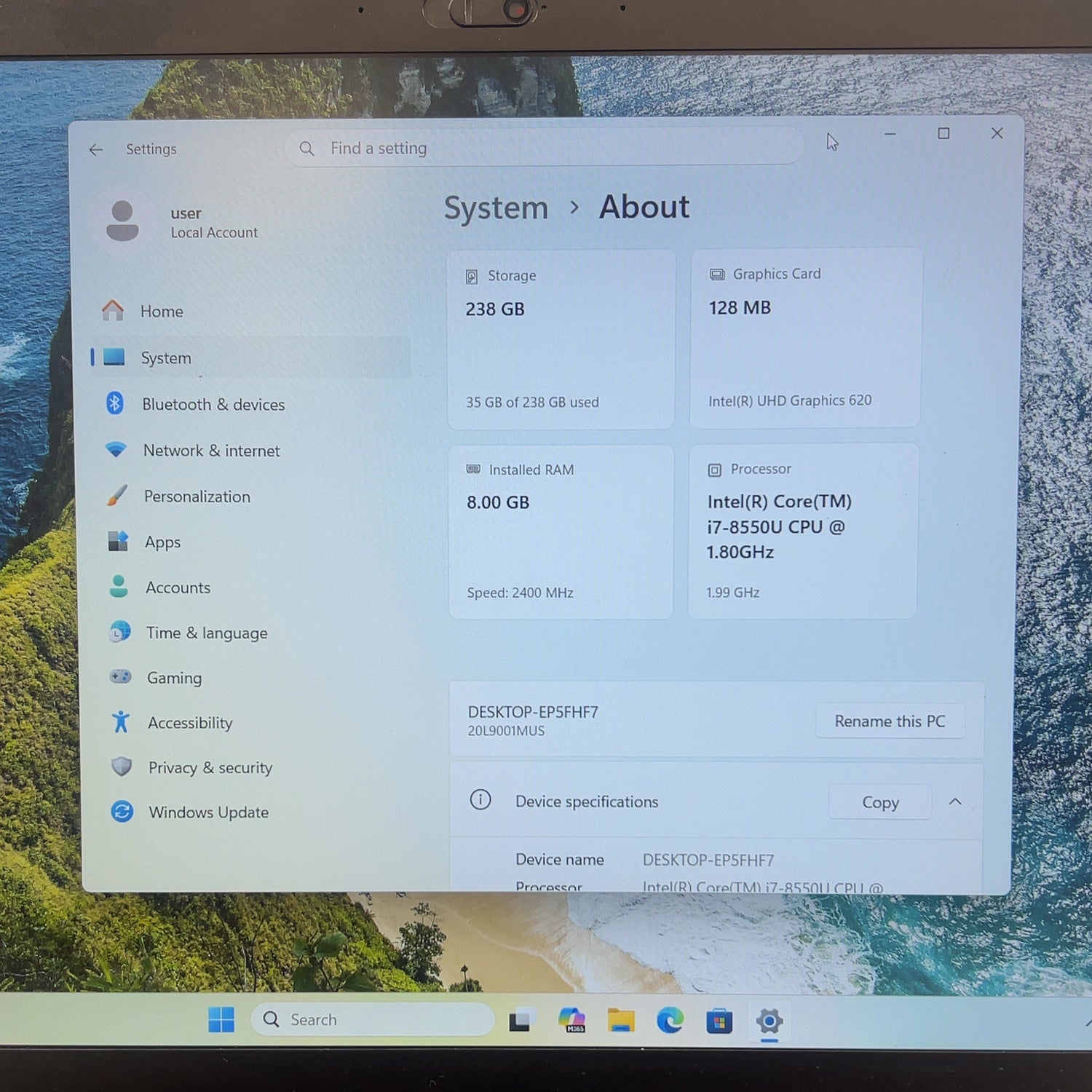Click the 20L9001MUS model number text
This screenshot has height=1092, width=1092.
point(506,731)
